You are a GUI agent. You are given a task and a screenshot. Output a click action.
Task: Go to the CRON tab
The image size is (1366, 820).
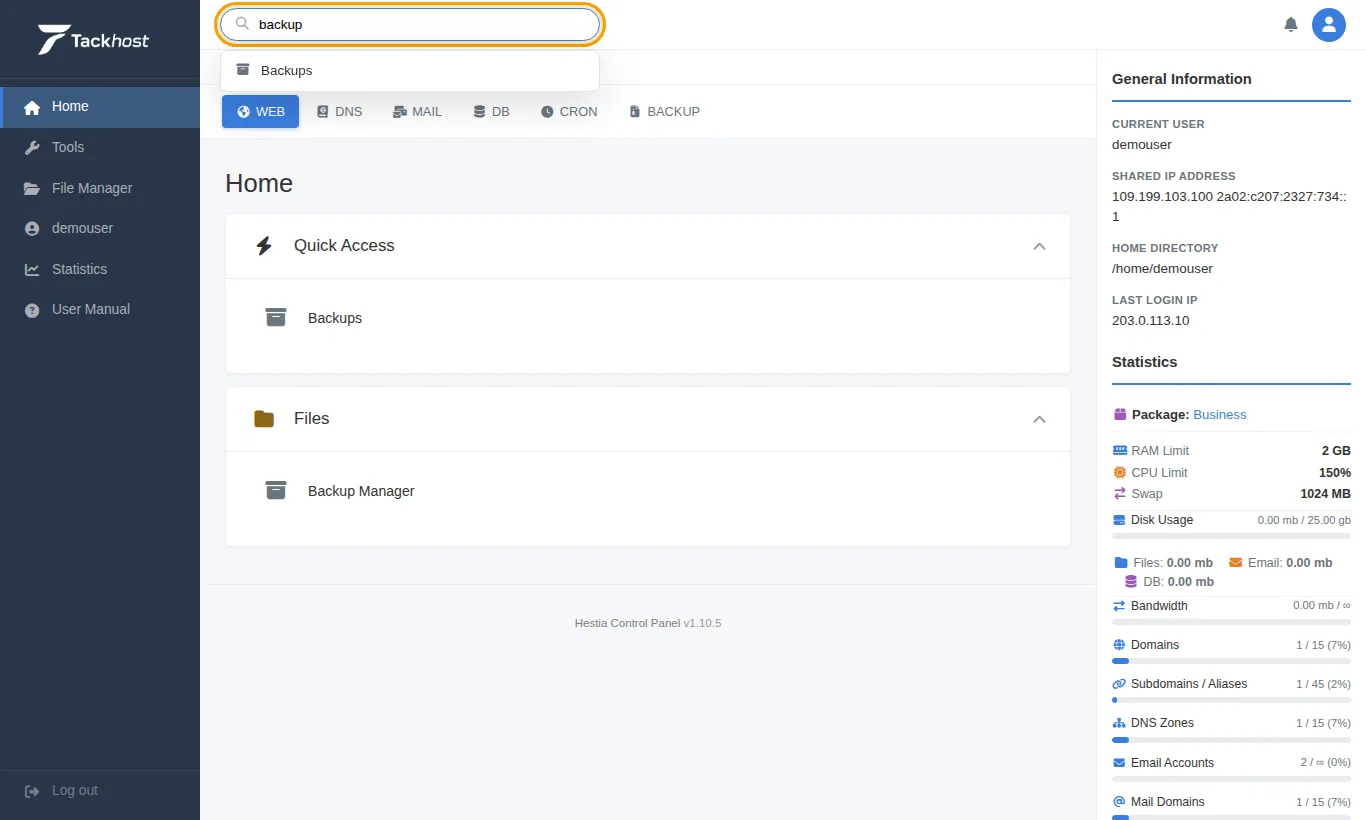click(x=569, y=112)
